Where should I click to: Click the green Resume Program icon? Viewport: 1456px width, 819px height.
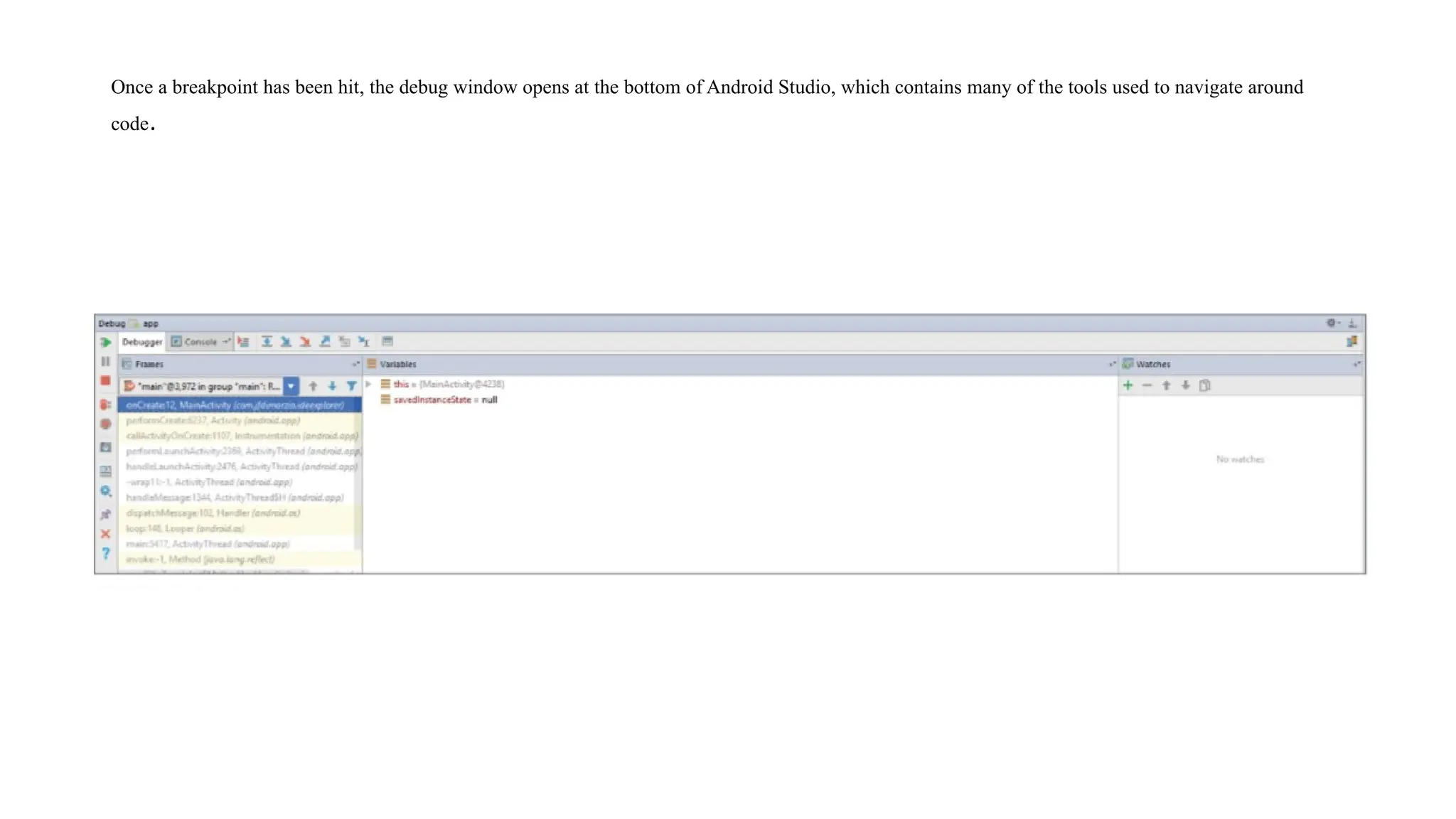click(106, 343)
